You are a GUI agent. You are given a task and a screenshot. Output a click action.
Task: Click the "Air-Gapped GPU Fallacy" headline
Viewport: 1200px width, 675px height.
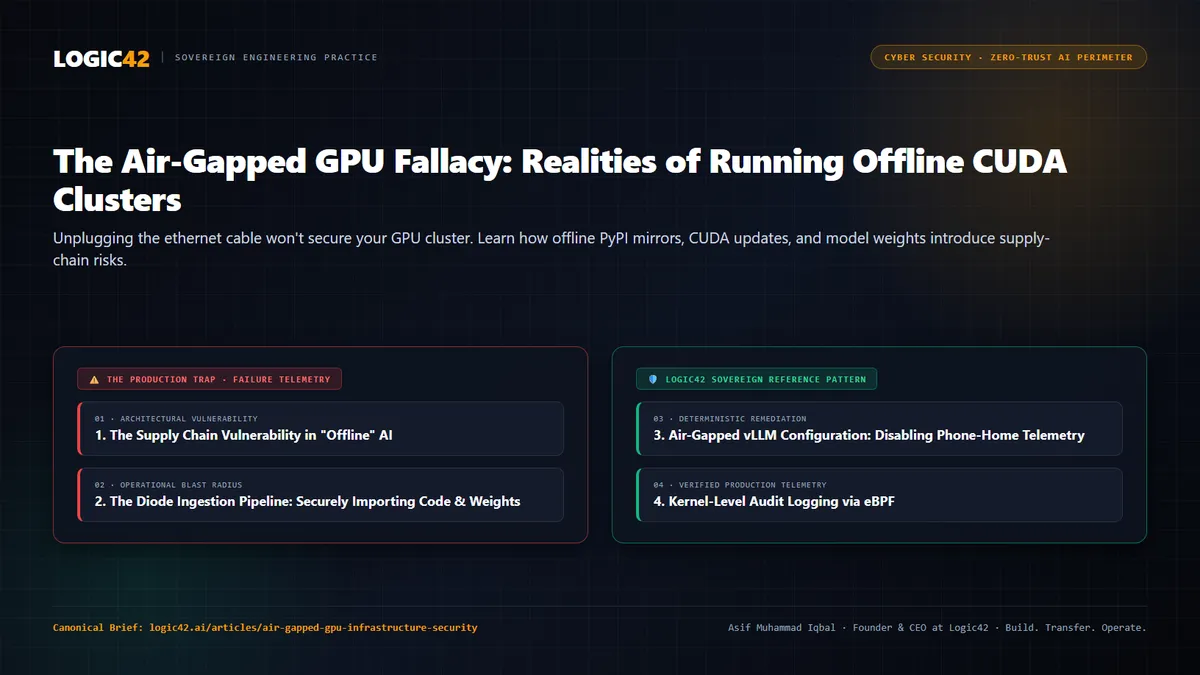coord(560,180)
